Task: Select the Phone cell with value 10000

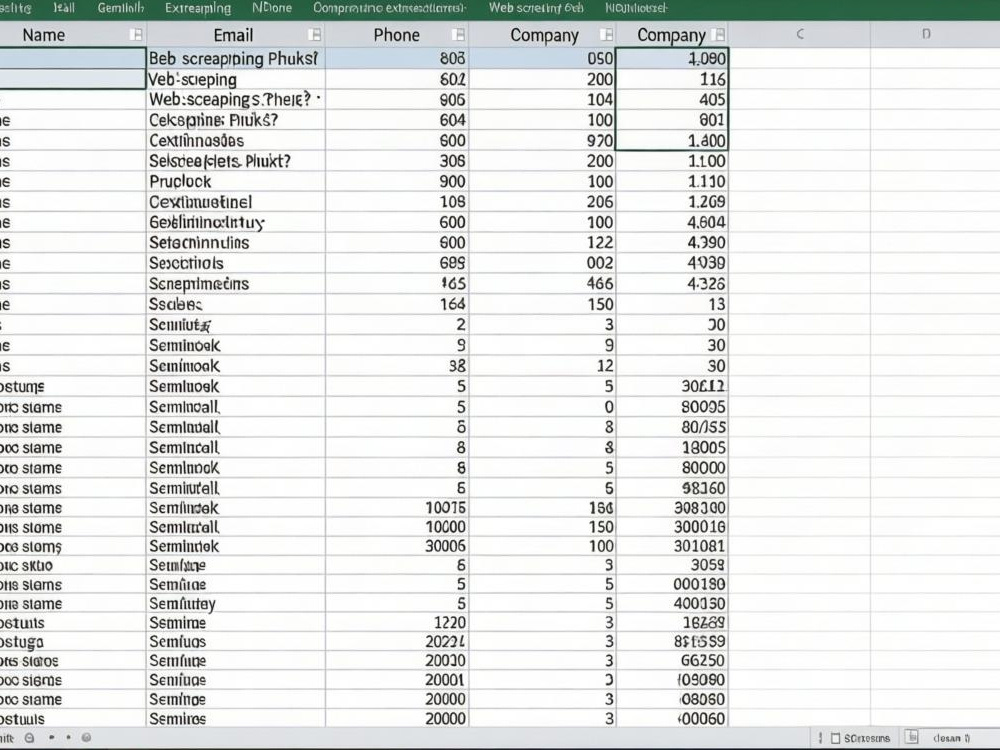Action: [397, 527]
